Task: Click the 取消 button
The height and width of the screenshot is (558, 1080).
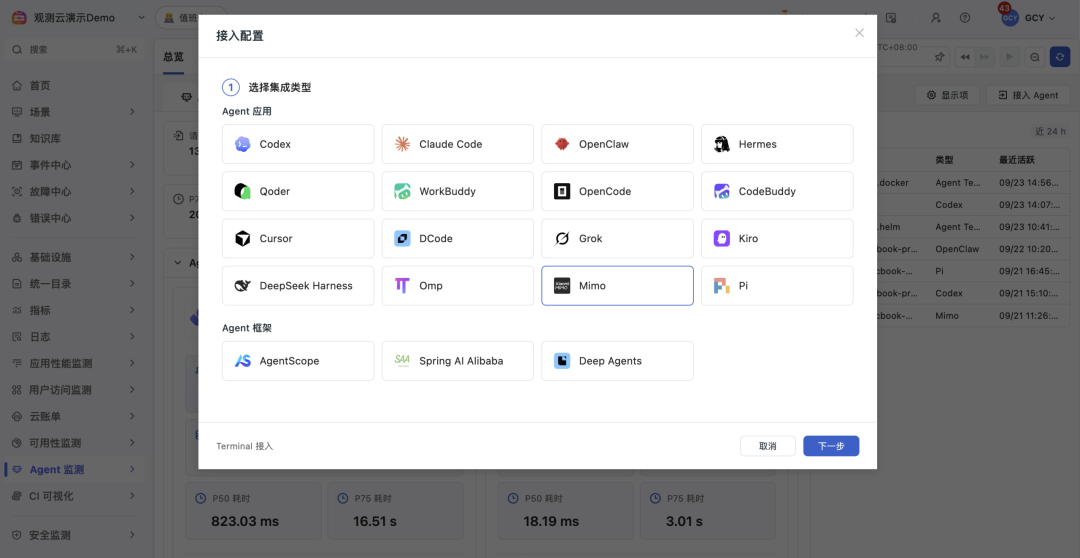Action: coord(767,446)
